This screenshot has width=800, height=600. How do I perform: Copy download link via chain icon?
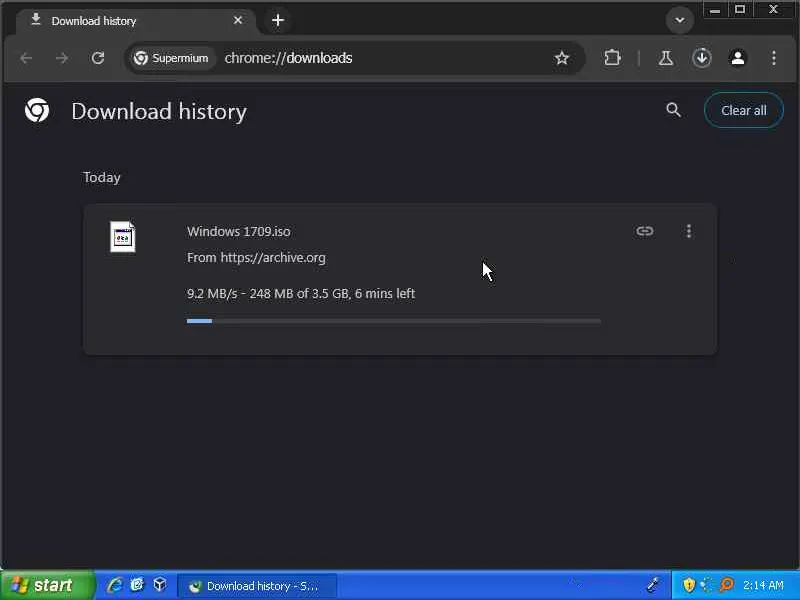[645, 231]
